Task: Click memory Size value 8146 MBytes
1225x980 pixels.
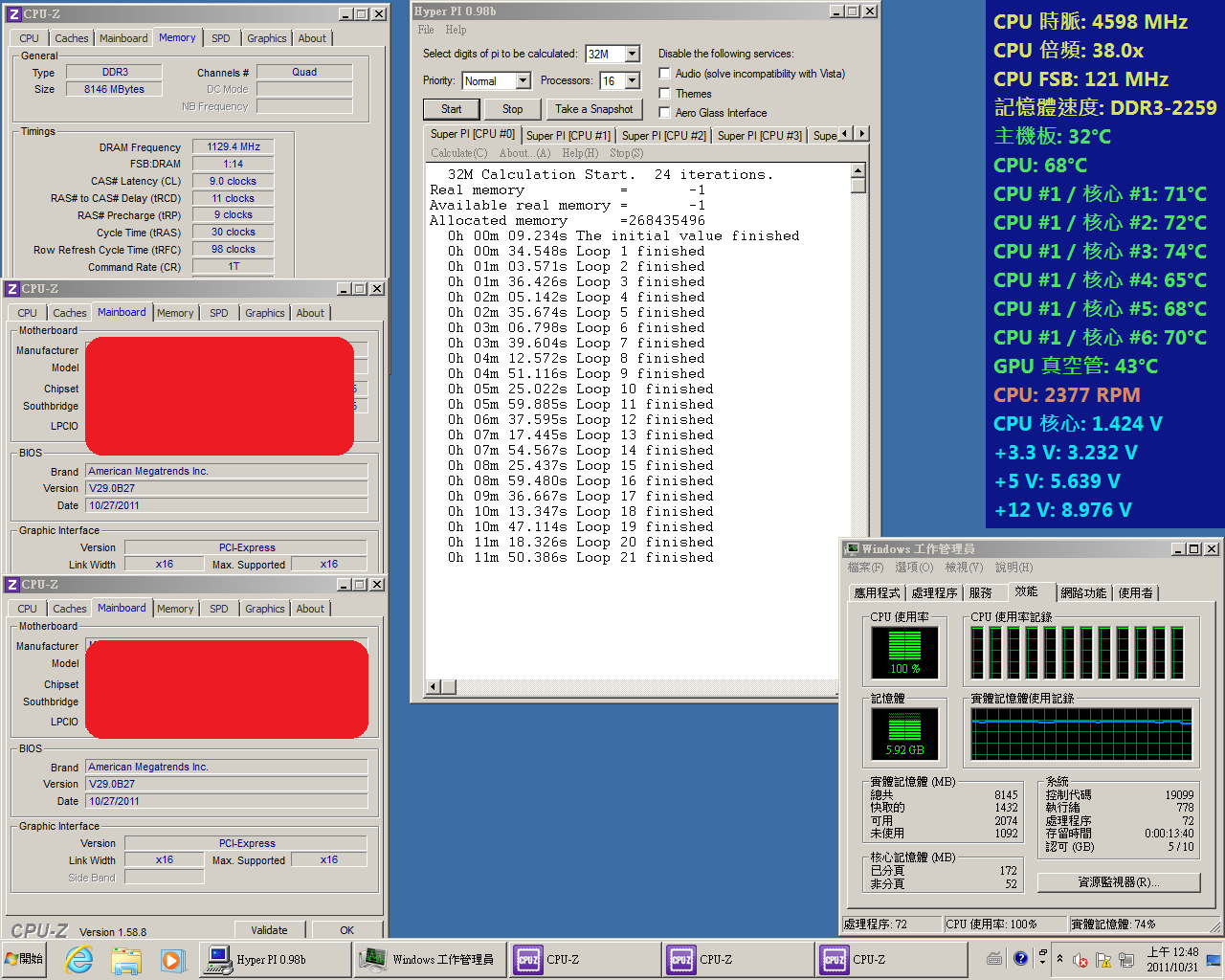Action: pos(115,89)
